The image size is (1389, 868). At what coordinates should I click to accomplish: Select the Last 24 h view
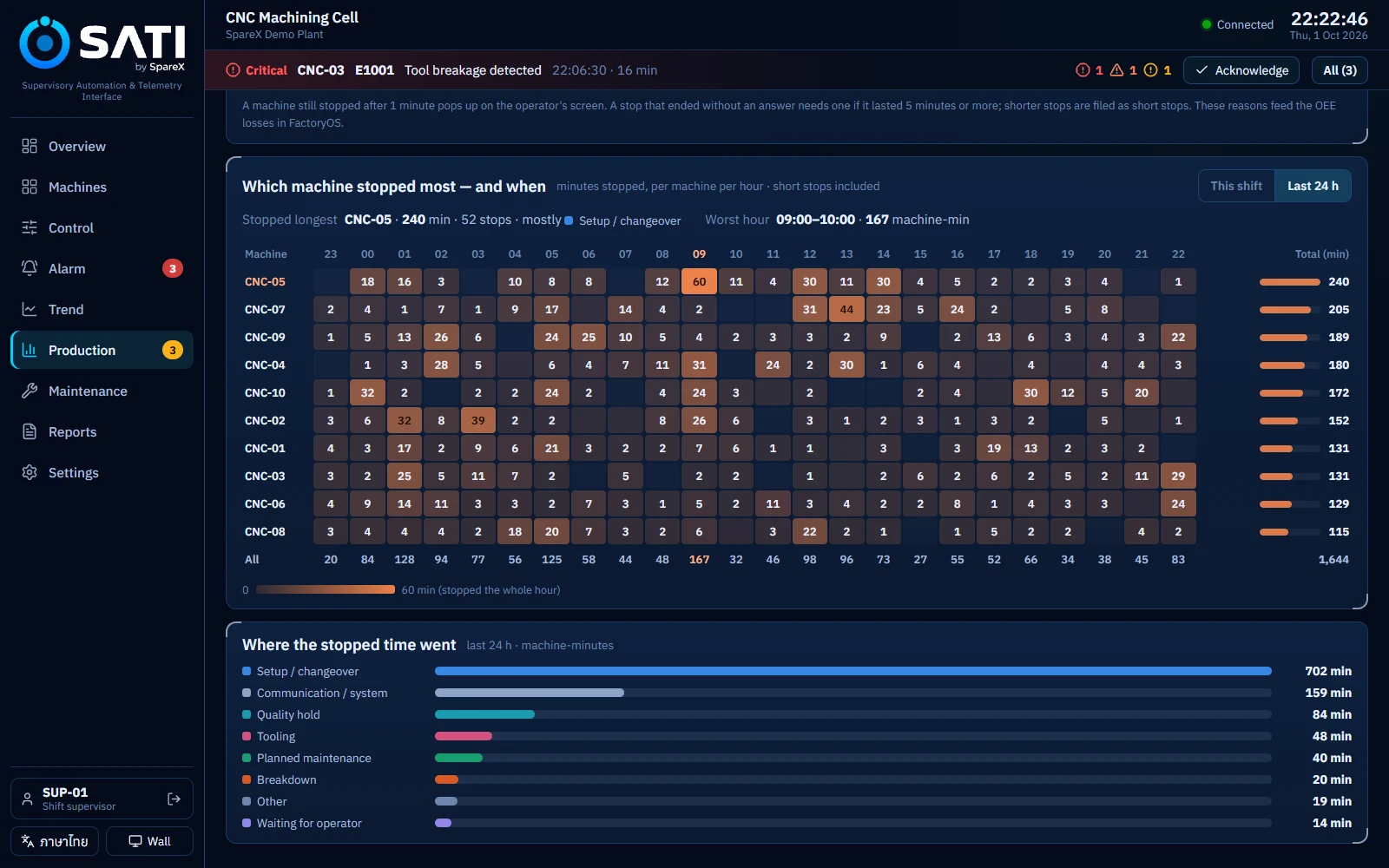(x=1313, y=186)
